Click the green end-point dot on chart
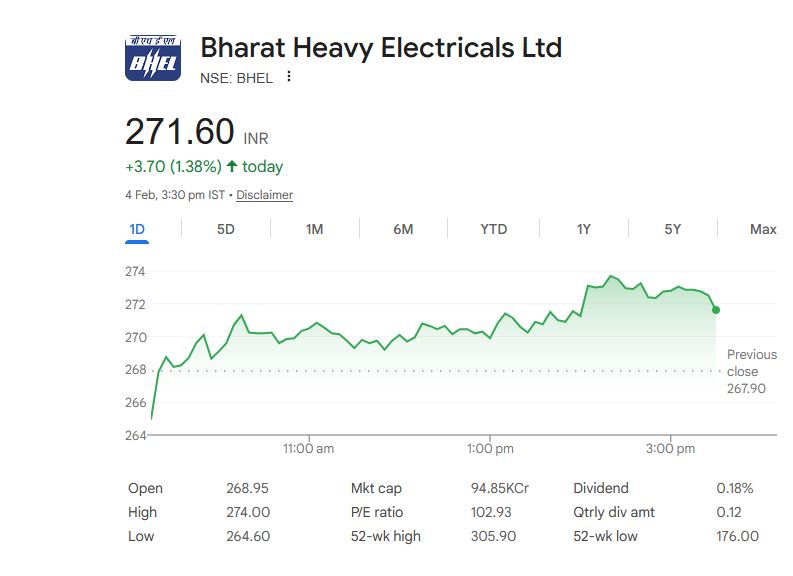 (x=716, y=310)
